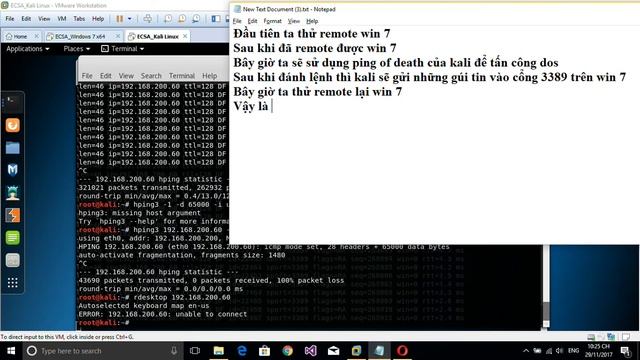Expand the Terminal app menu in the Kali top bar
Viewport: 640px width, 360px height.
[122, 49]
